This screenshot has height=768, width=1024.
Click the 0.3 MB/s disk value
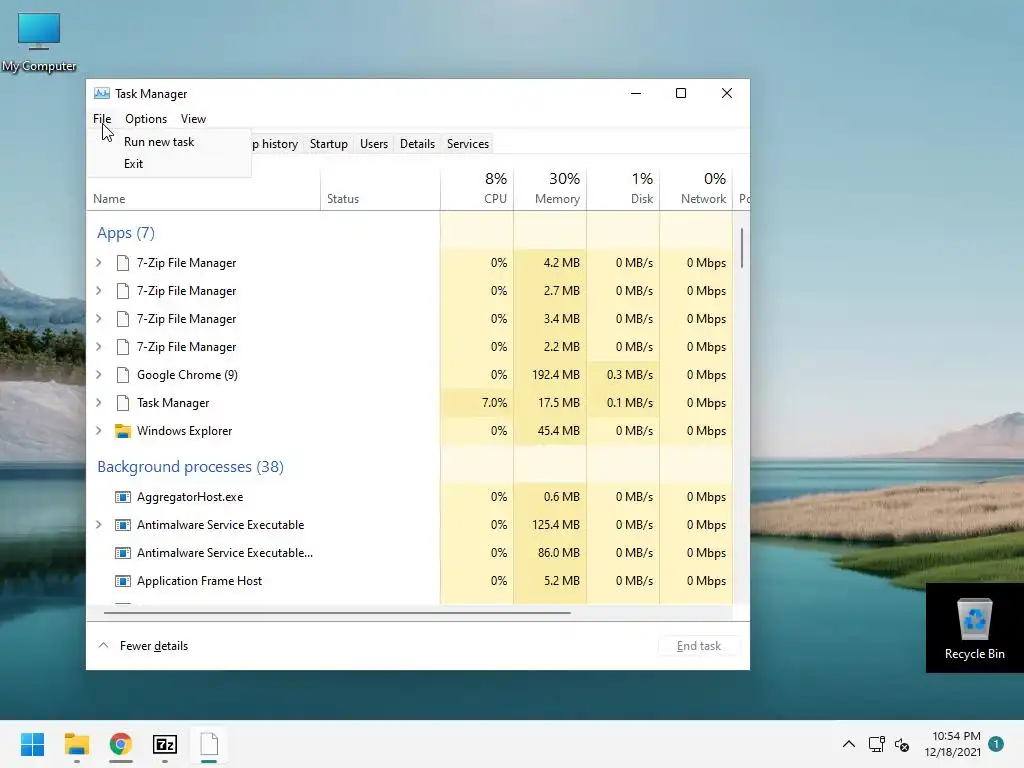coord(630,375)
